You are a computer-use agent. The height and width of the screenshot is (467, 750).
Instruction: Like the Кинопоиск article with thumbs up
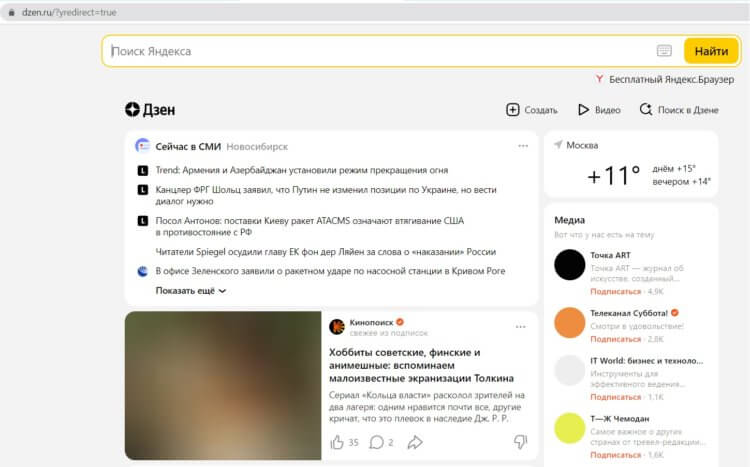click(337, 443)
